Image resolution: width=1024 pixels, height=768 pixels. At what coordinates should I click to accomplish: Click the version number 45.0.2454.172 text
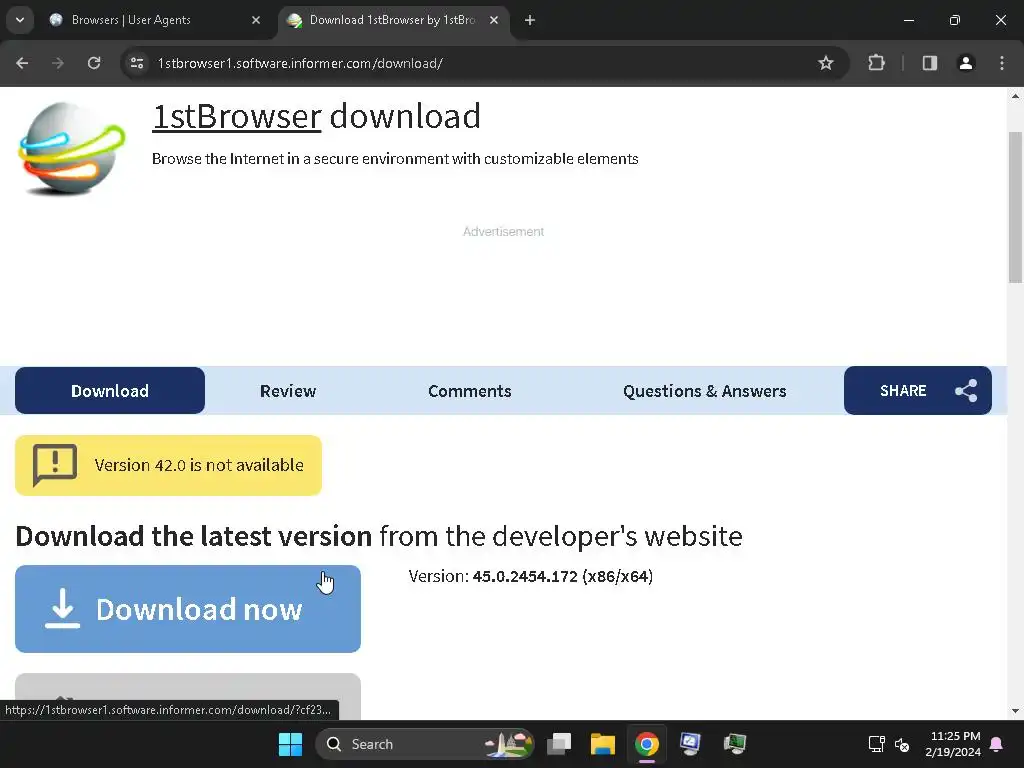(525, 576)
